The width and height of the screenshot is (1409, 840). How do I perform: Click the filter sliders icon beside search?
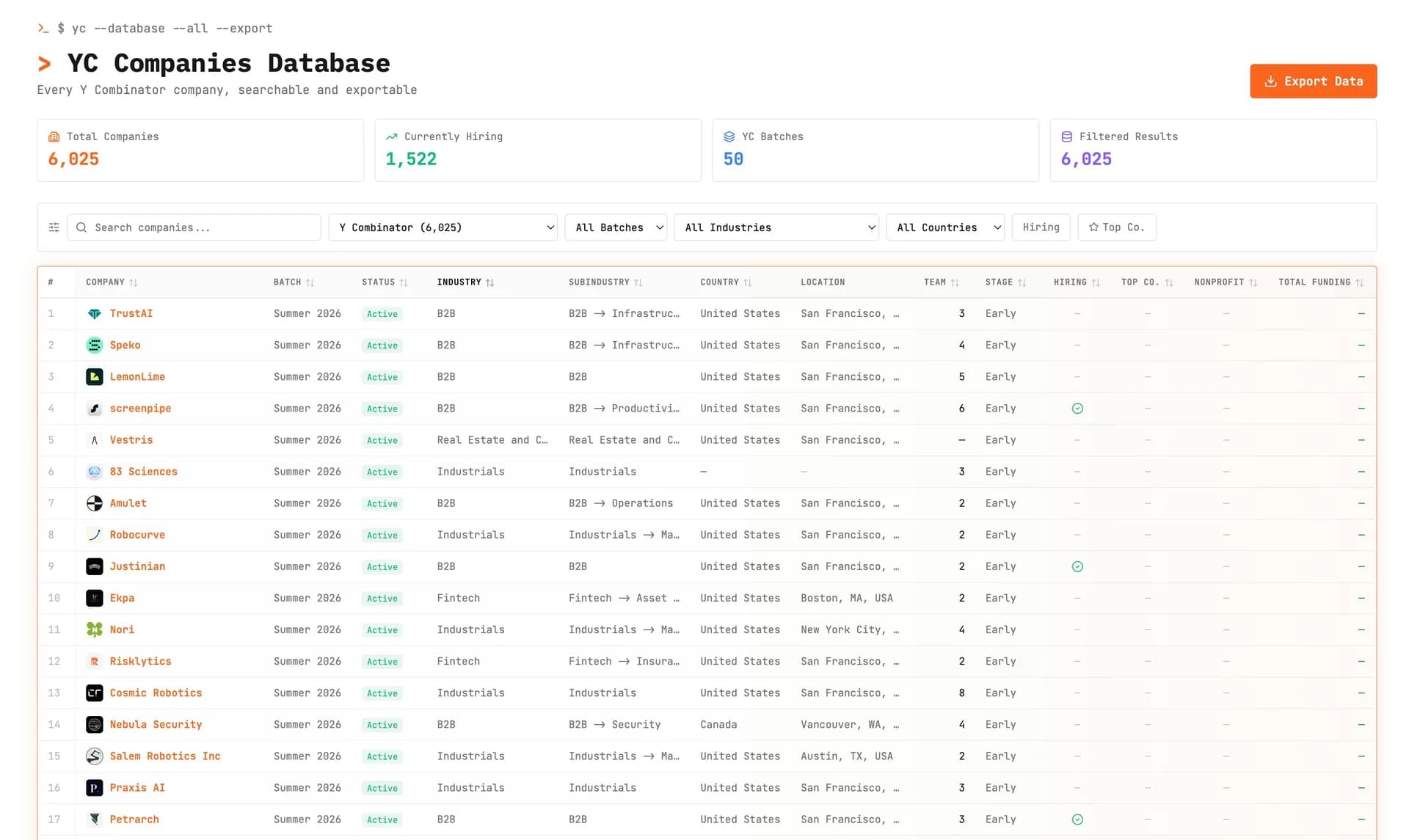[x=54, y=227]
